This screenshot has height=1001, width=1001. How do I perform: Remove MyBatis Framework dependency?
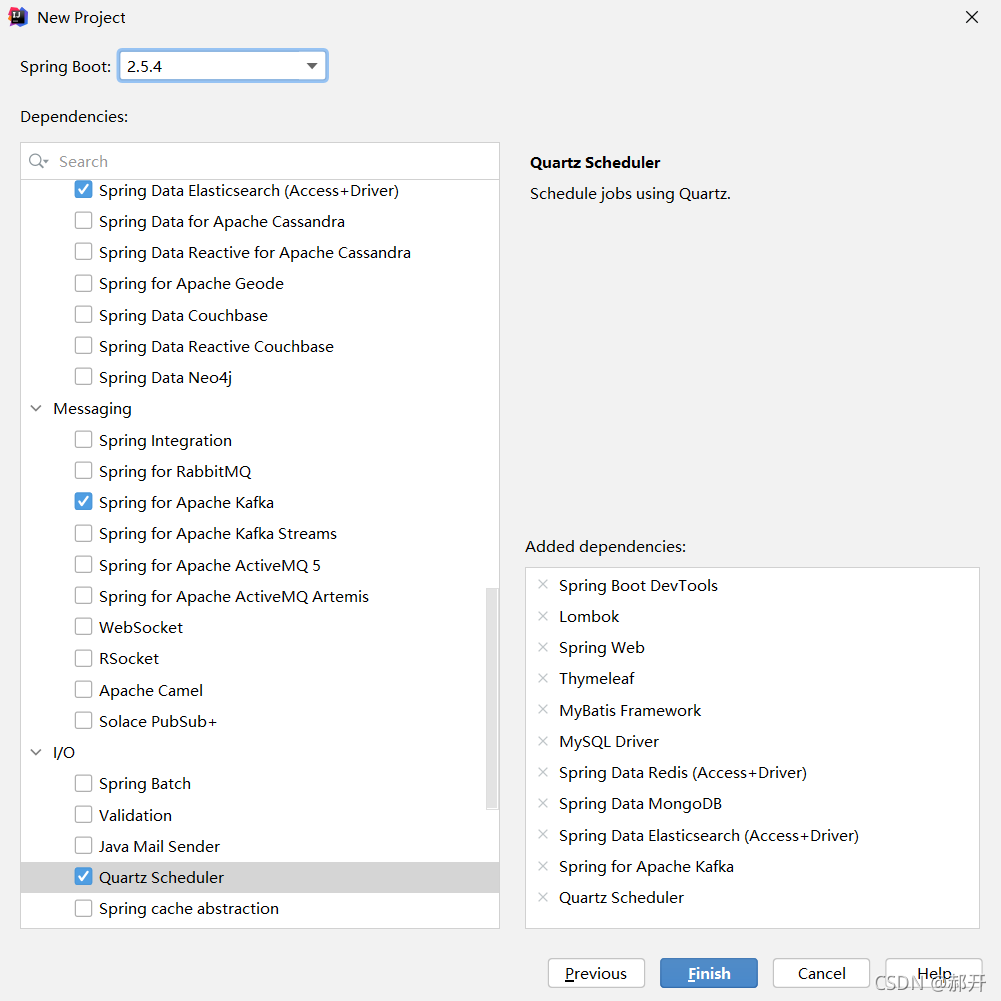[543, 709]
